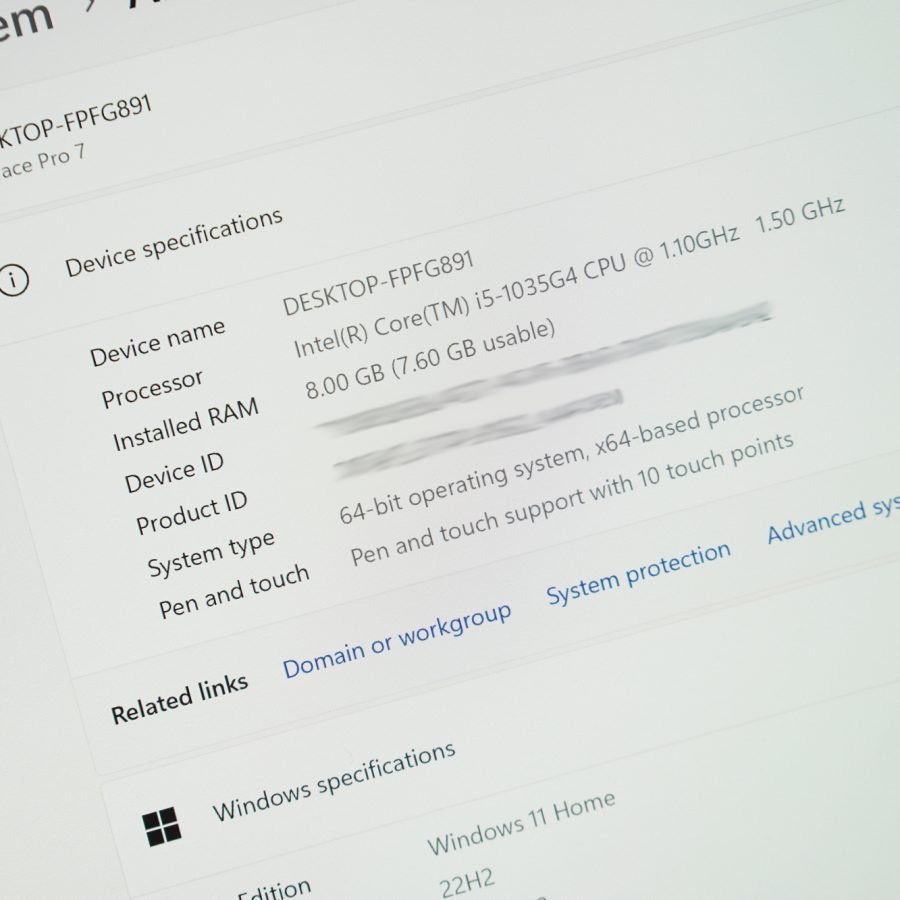
Task: Click the blurred Product ID value
Action: click(x=478, y=433)
